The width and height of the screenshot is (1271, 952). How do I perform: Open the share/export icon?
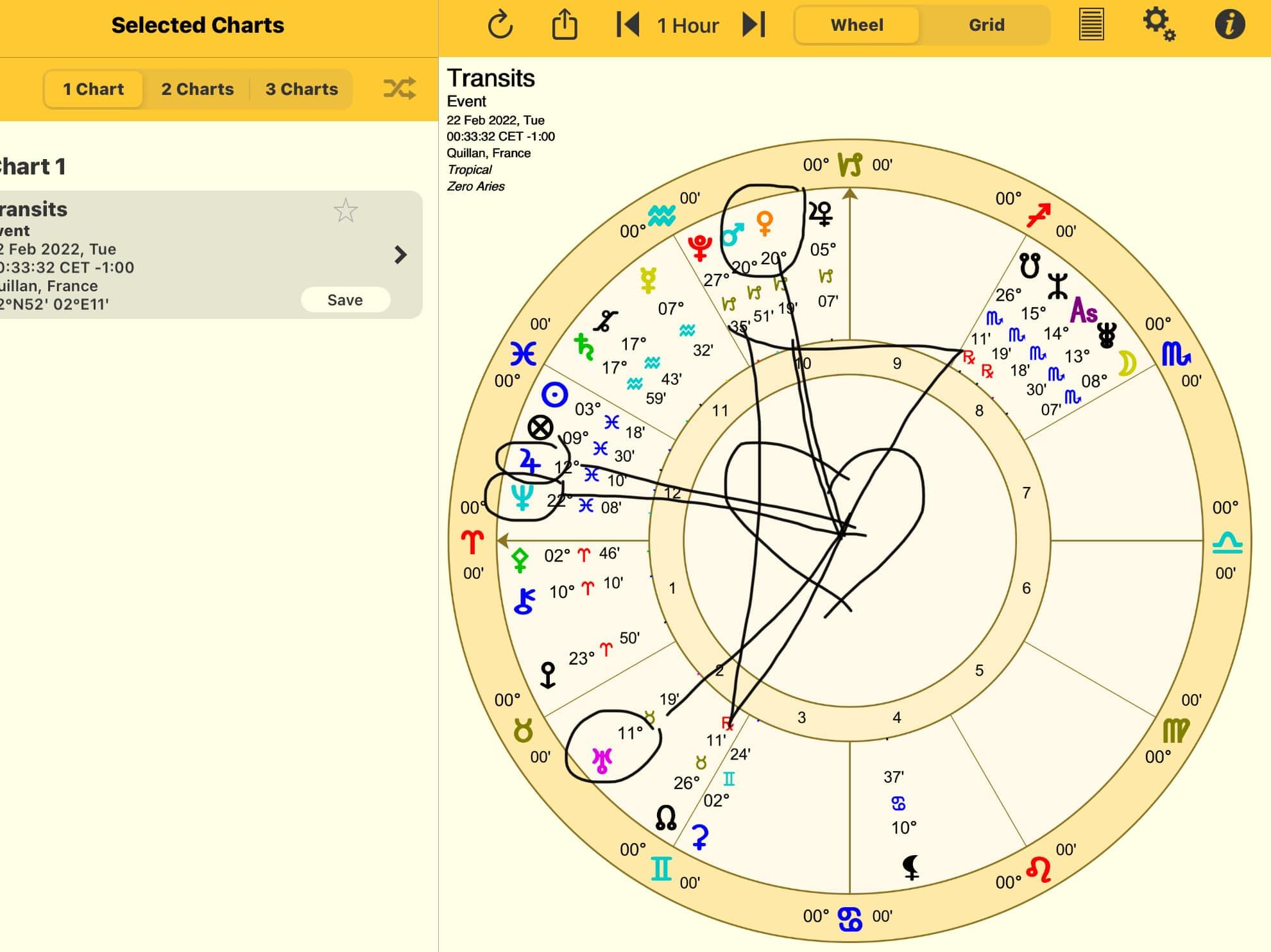coord(564,25)
